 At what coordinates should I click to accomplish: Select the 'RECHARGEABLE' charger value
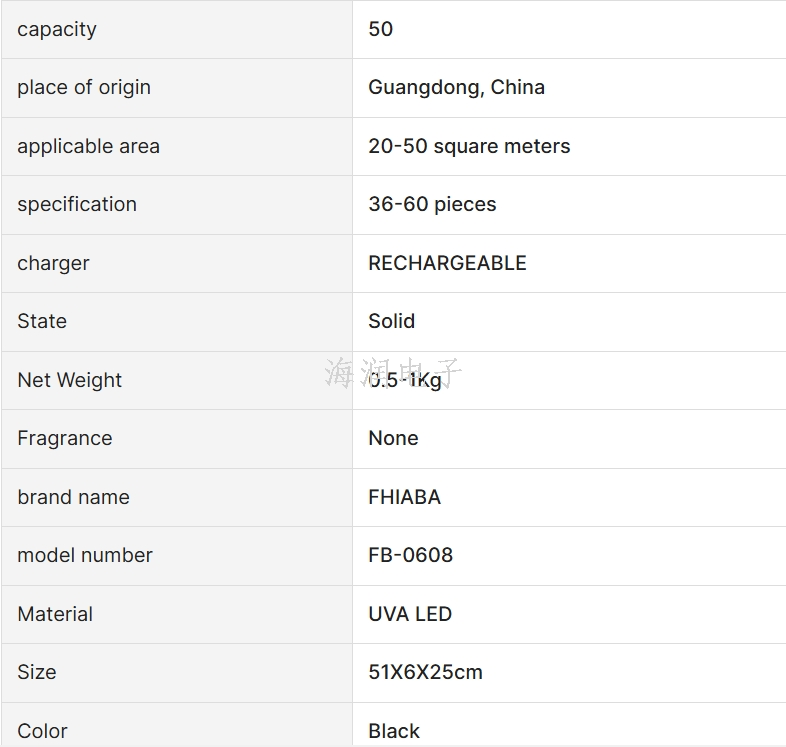coord(447,263)
